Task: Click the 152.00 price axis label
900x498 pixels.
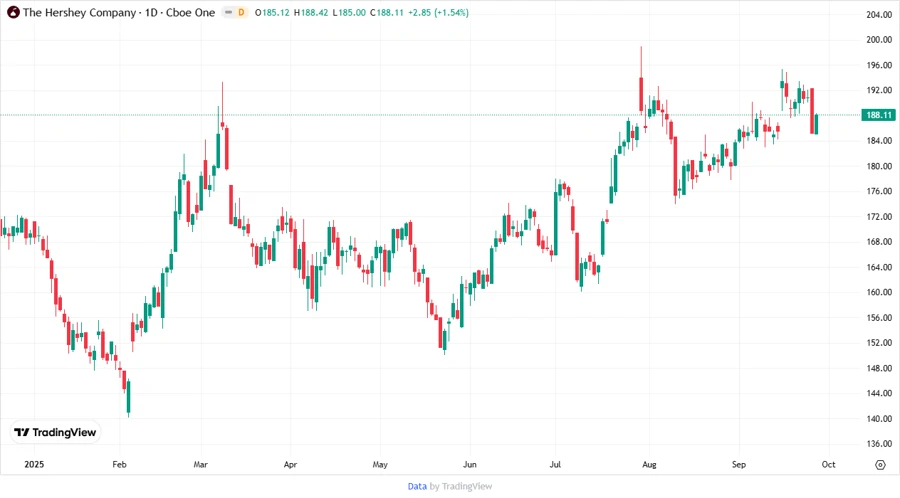Action: [879, 343]
